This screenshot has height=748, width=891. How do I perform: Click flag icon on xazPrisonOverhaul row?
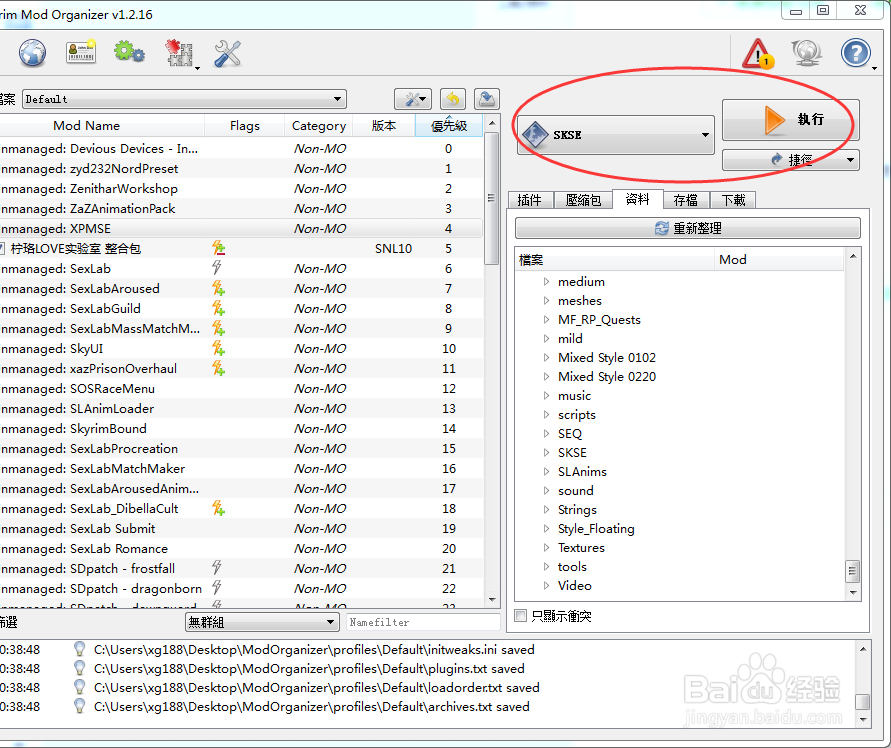tap(218, 368)
